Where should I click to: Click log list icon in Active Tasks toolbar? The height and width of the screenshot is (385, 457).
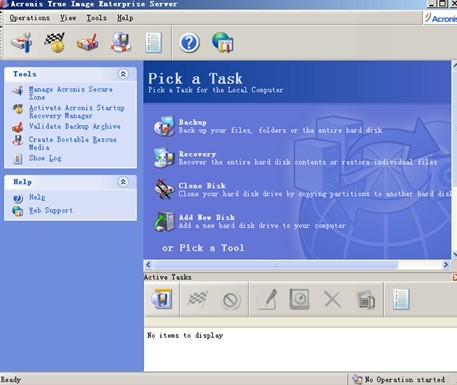[401, 299]
